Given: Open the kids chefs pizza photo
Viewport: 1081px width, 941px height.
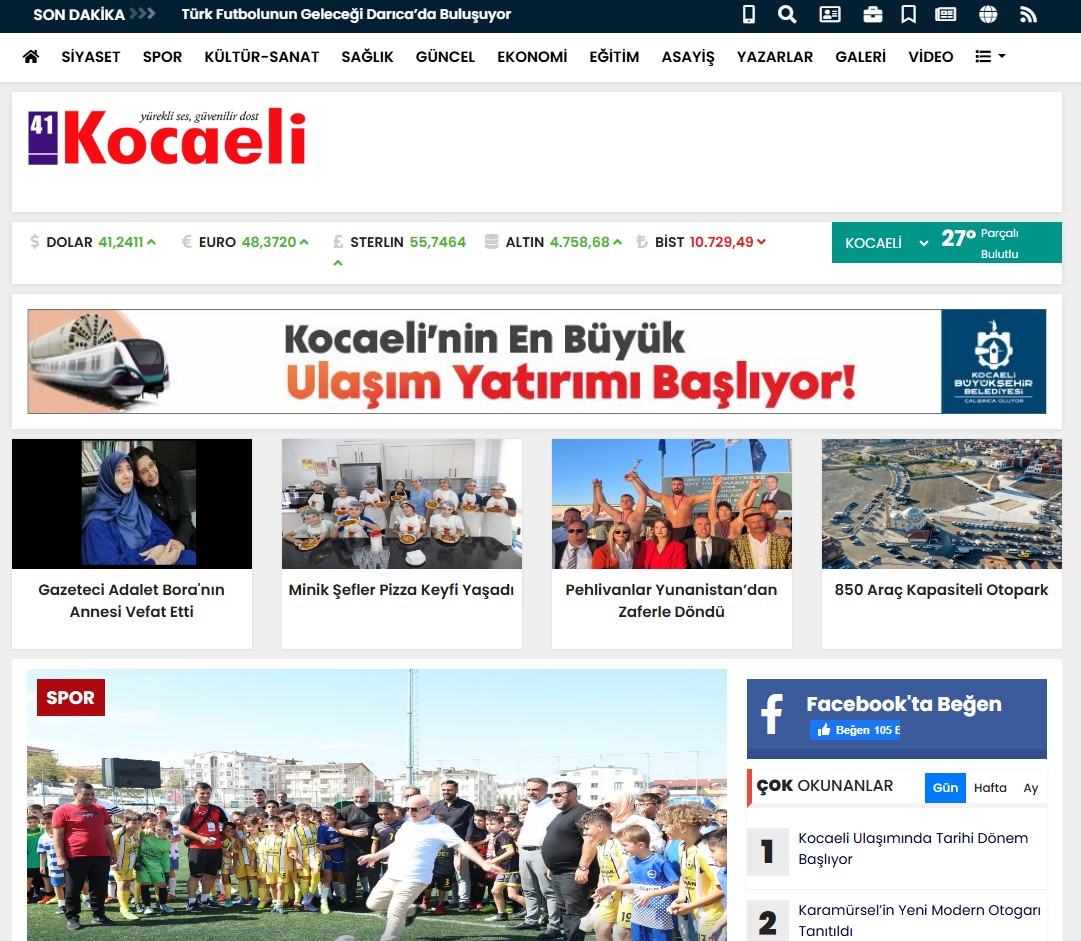Looking at the screenshot, I should tap(401, 504).
